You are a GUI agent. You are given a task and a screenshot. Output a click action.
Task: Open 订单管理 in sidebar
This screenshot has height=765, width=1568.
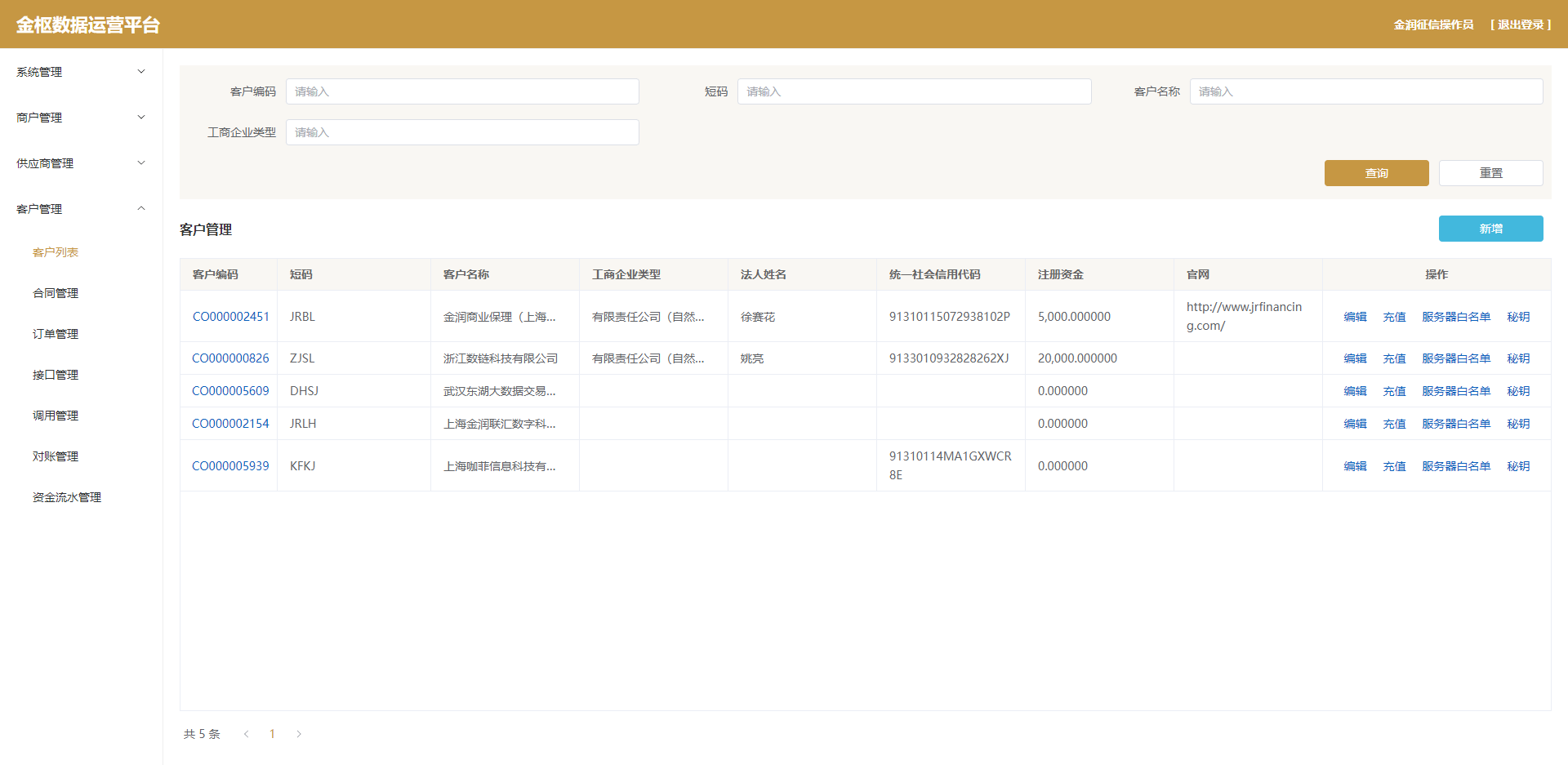coord(56,334)
